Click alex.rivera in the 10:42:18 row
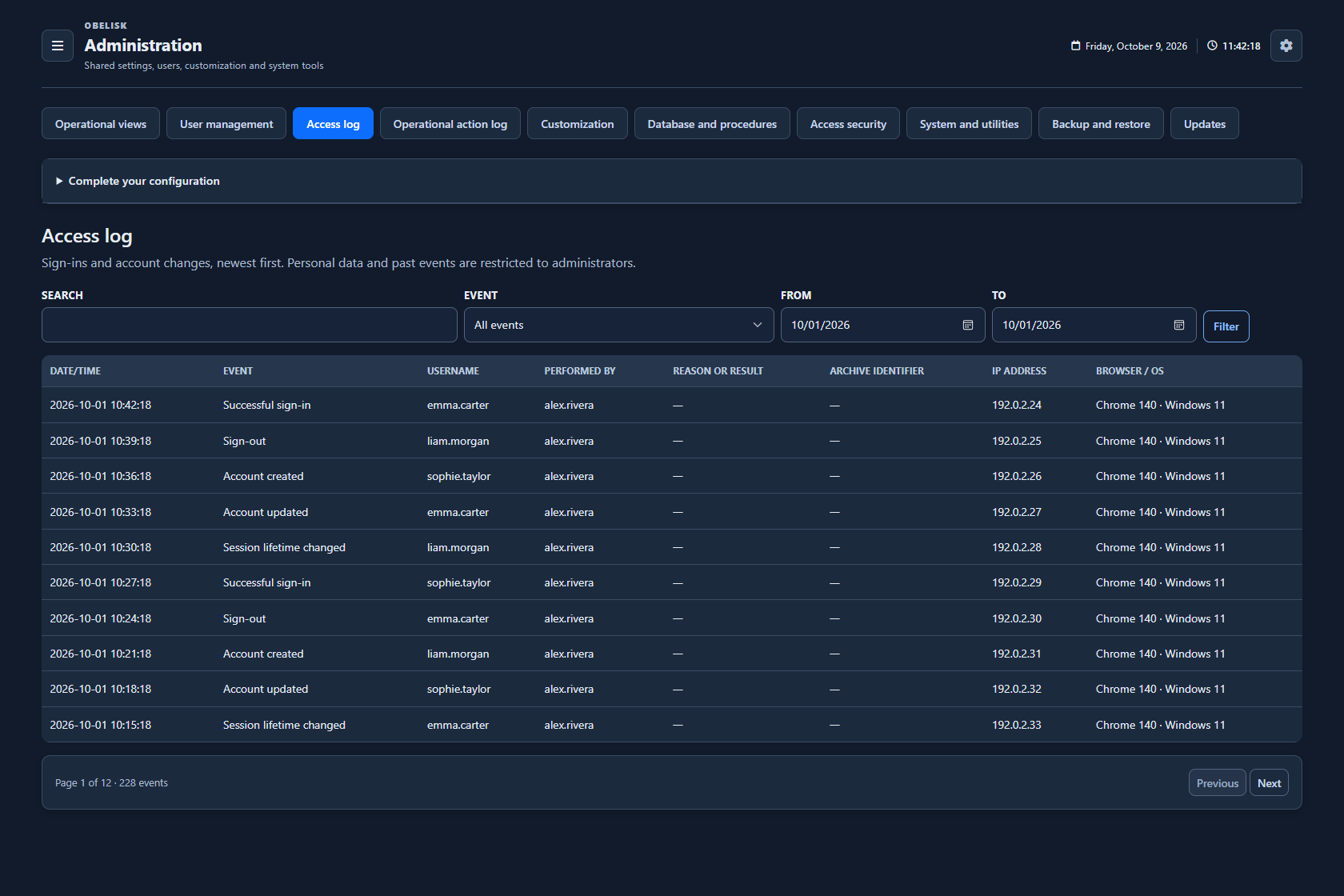 569,405
